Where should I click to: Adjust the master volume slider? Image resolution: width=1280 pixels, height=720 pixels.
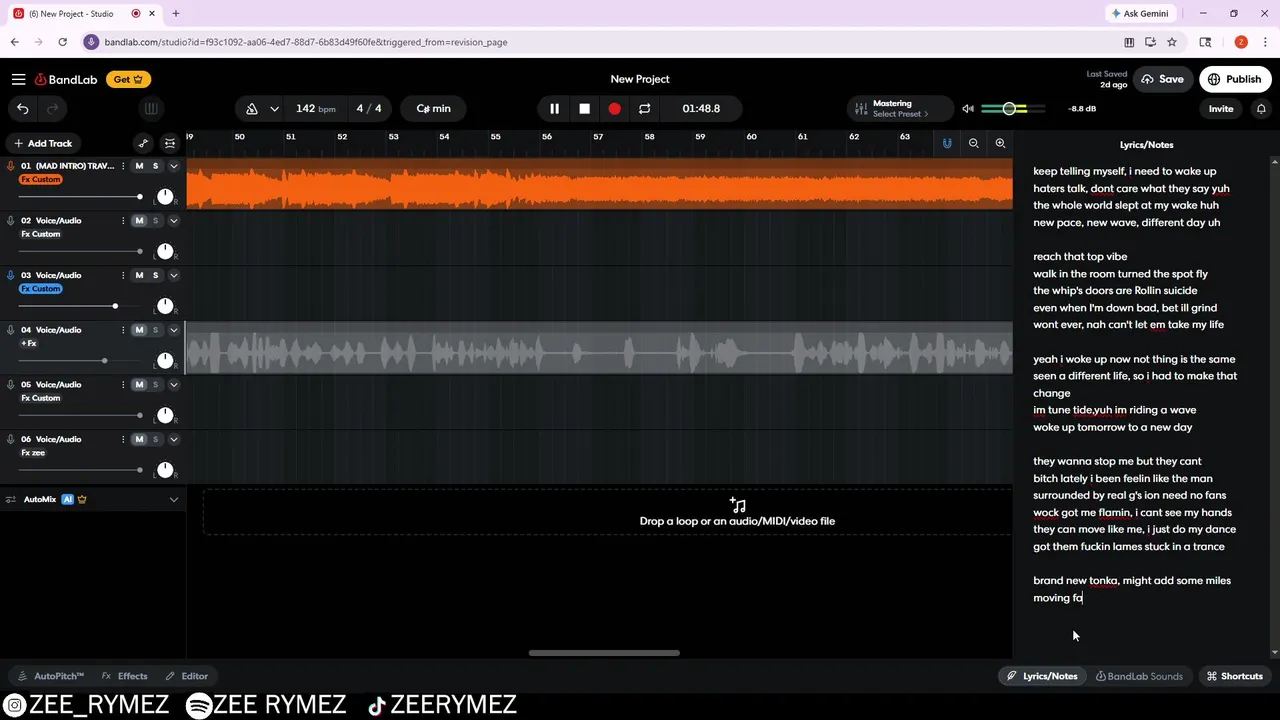(x=1012, y=108)
